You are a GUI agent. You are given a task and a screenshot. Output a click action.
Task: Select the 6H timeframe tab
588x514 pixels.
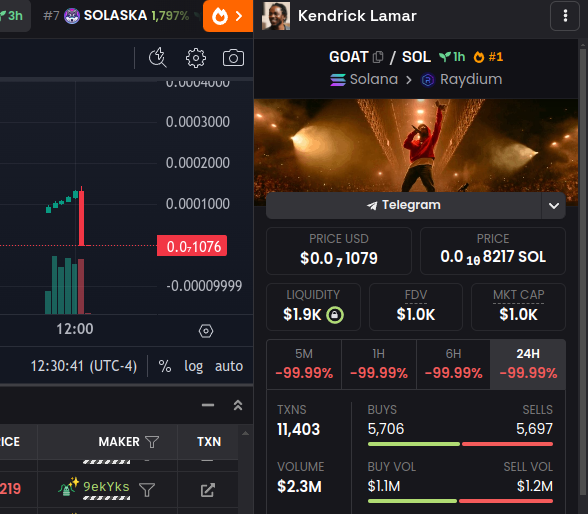(453, 364)
